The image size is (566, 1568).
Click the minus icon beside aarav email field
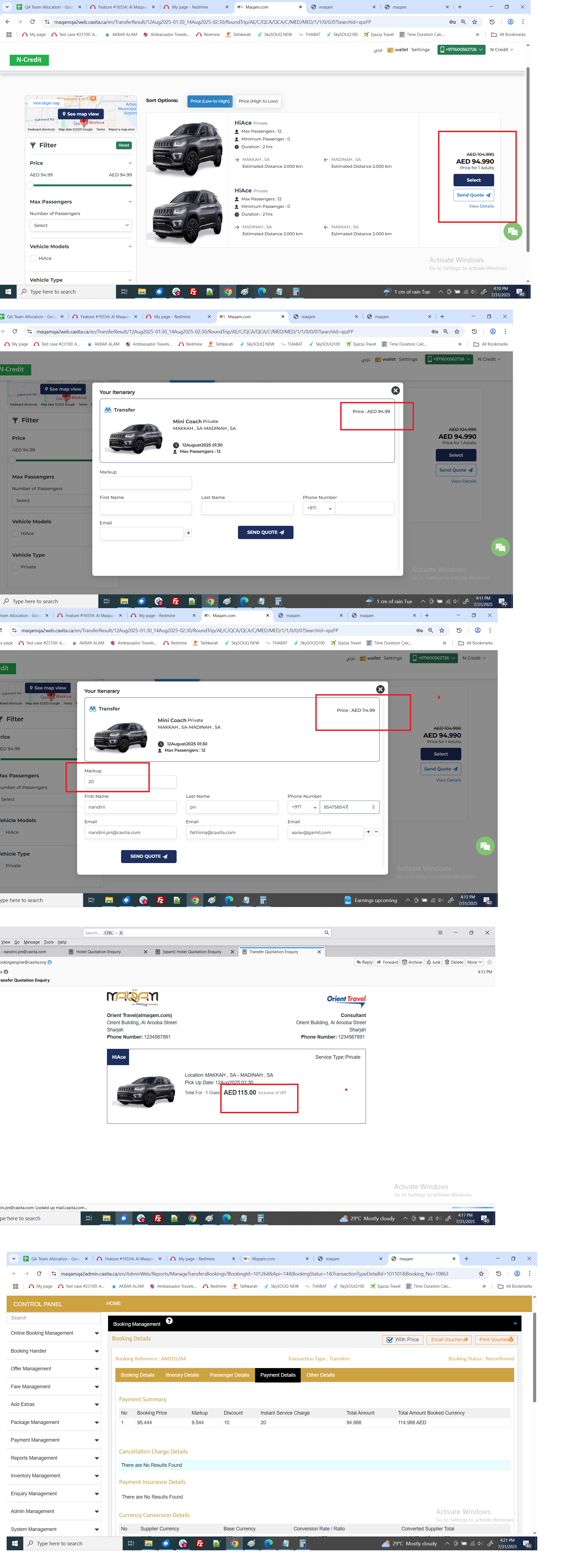coord(376,832)
